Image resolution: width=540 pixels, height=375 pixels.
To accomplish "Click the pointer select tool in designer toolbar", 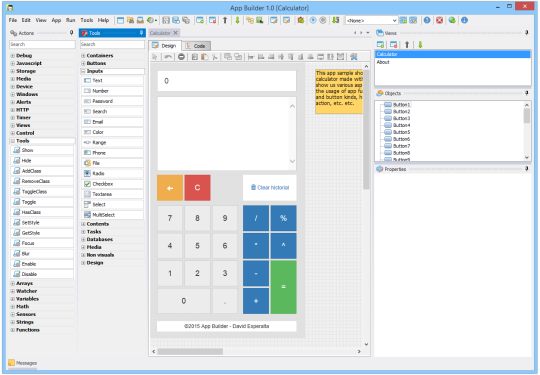I will click(155, 57).
